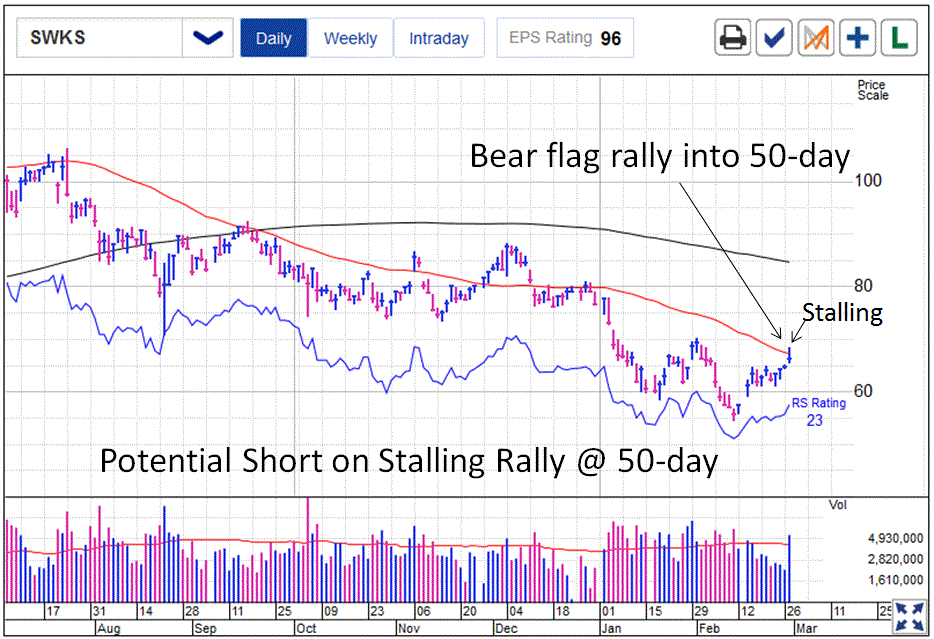Click the RS Rating value 23
Viewport: 934px width, 639px height.
814,420
